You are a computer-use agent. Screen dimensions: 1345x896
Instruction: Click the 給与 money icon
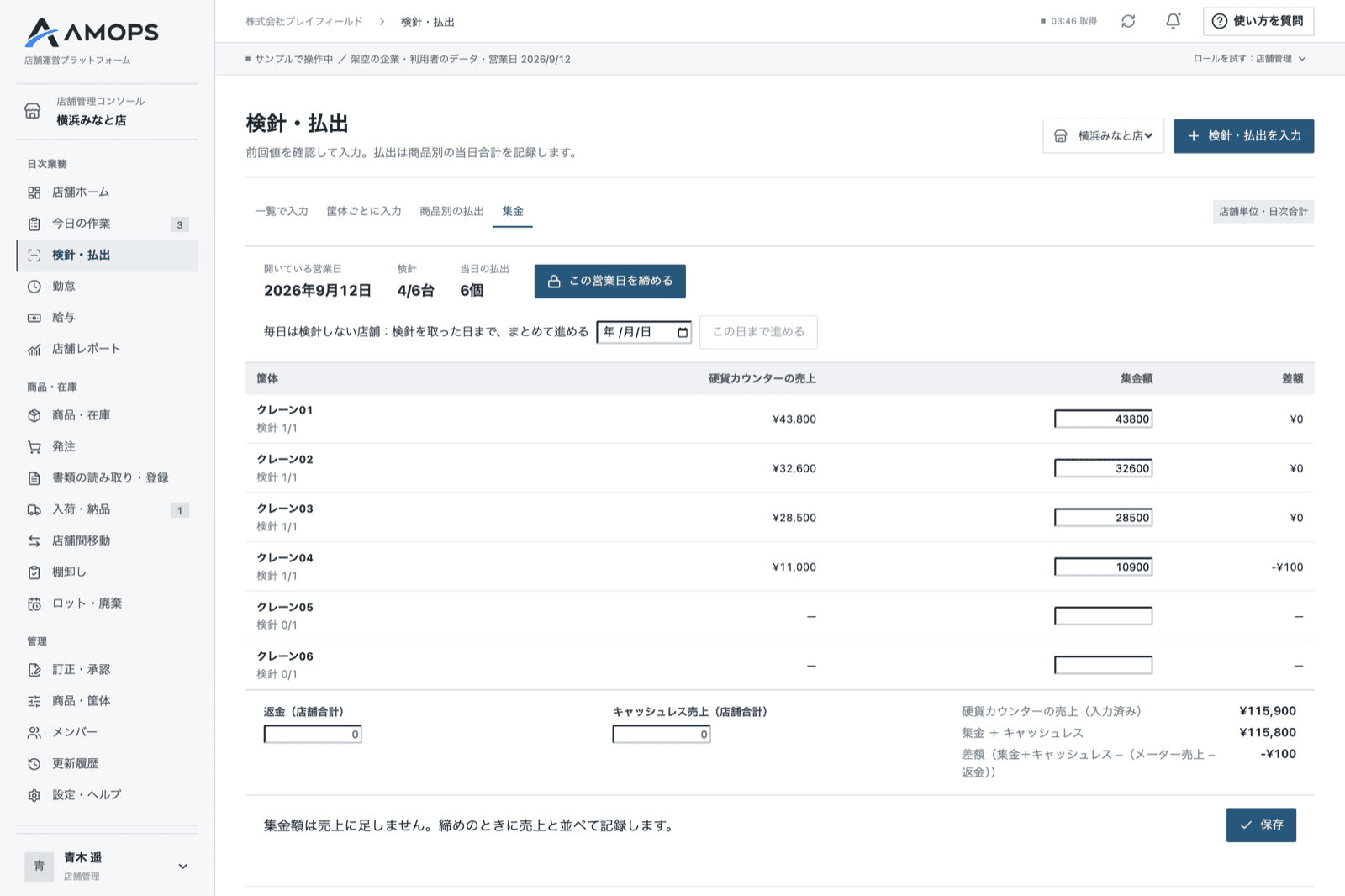pyautogui.click(x=34, y=318)
